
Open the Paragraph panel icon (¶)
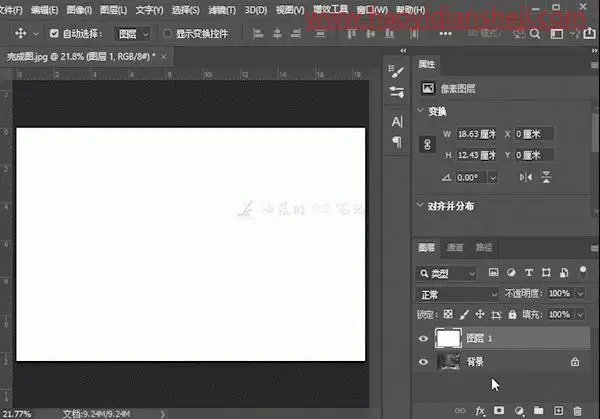(397, 142)
